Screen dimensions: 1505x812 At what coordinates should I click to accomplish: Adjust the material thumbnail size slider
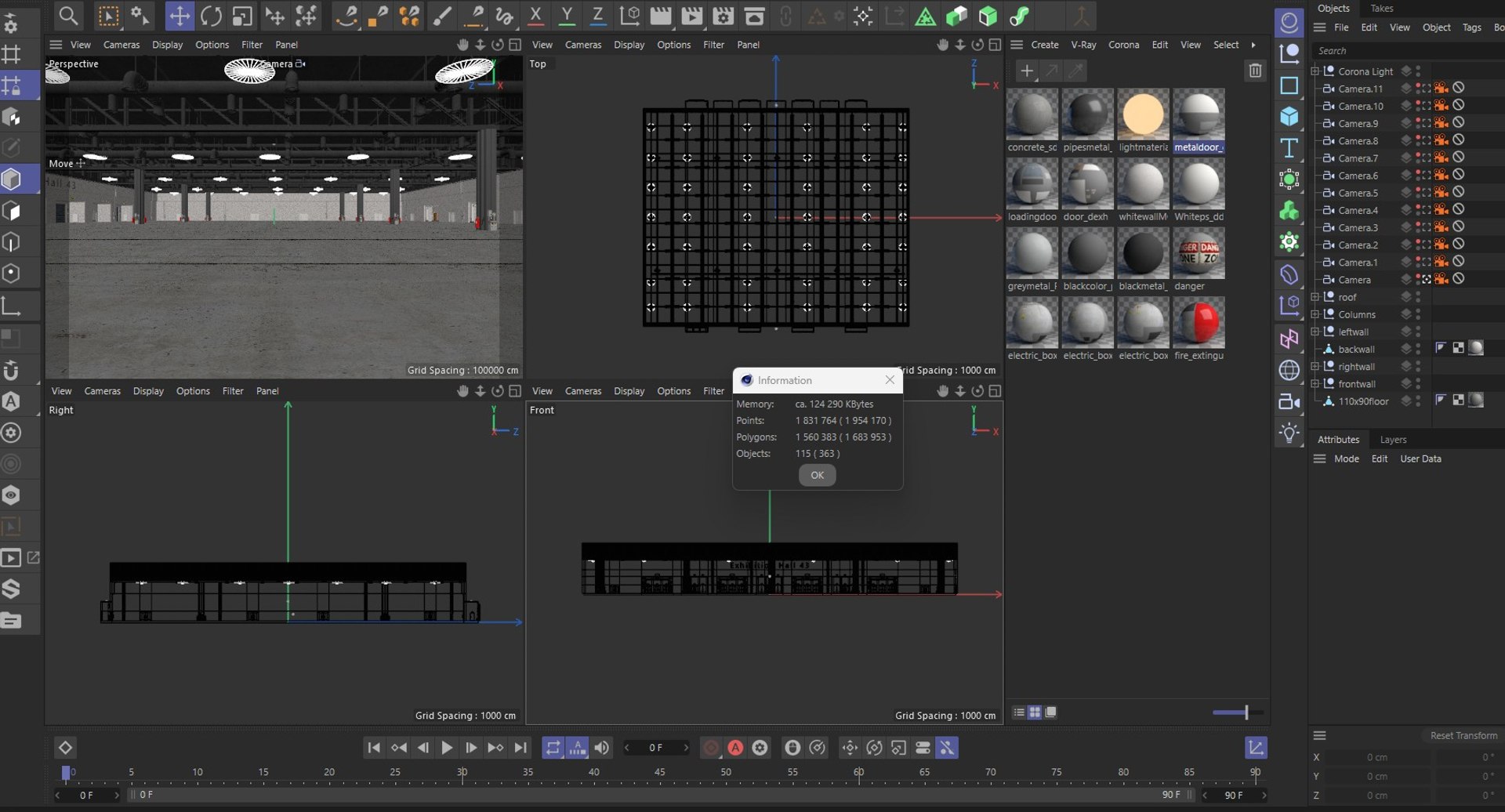1246,712
